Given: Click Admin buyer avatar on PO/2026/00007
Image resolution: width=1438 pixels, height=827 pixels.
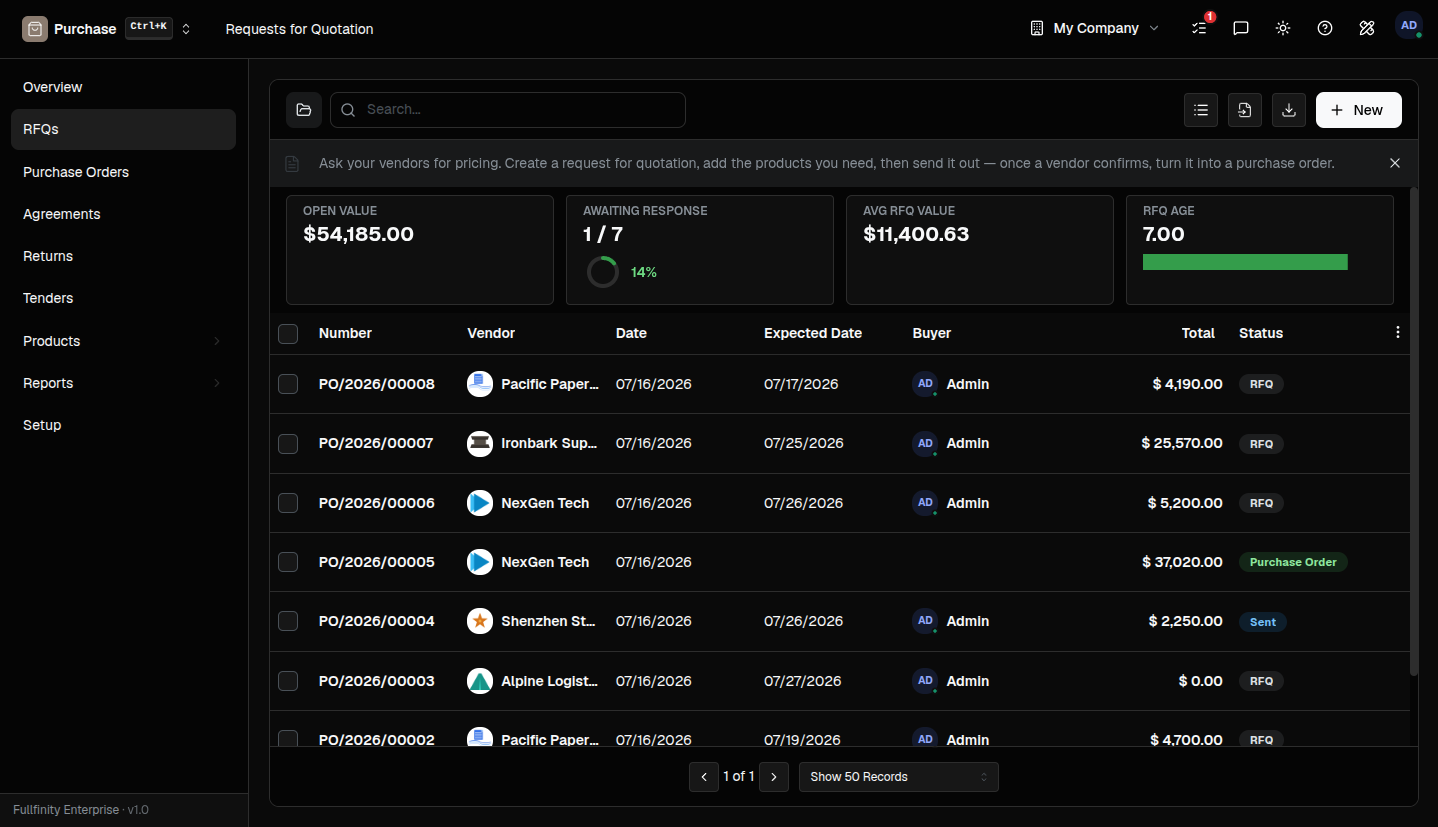Looking at the screenshot, I should [925, 443].
